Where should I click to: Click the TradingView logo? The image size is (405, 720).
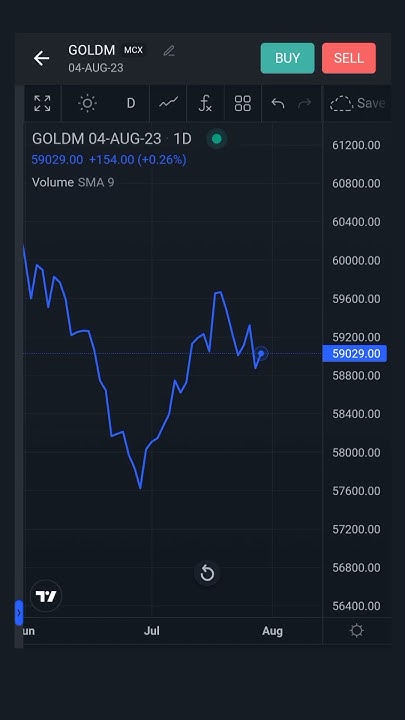click(x=46, y=596)
